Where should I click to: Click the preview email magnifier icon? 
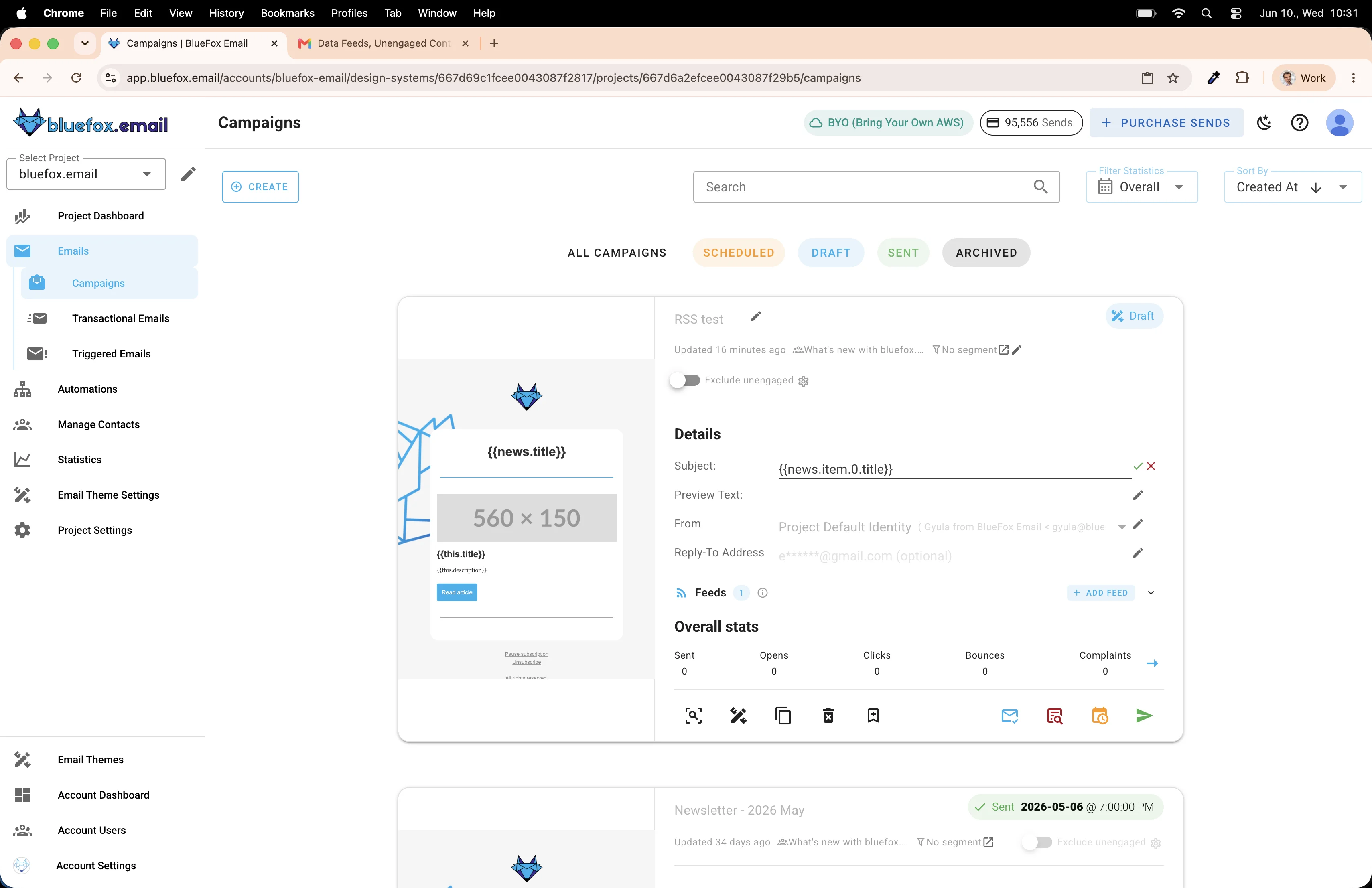point(694,716)
